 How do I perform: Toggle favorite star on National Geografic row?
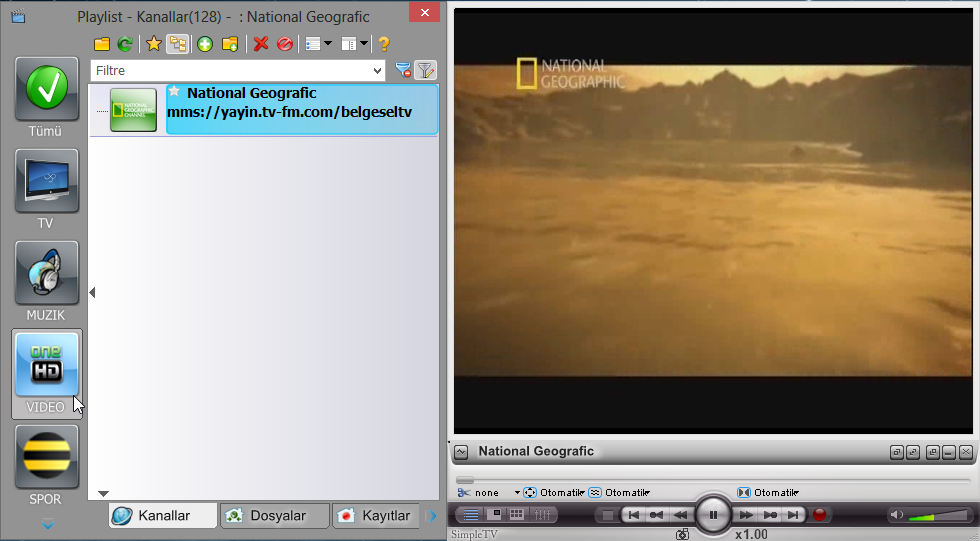click(x=174, y=92)
